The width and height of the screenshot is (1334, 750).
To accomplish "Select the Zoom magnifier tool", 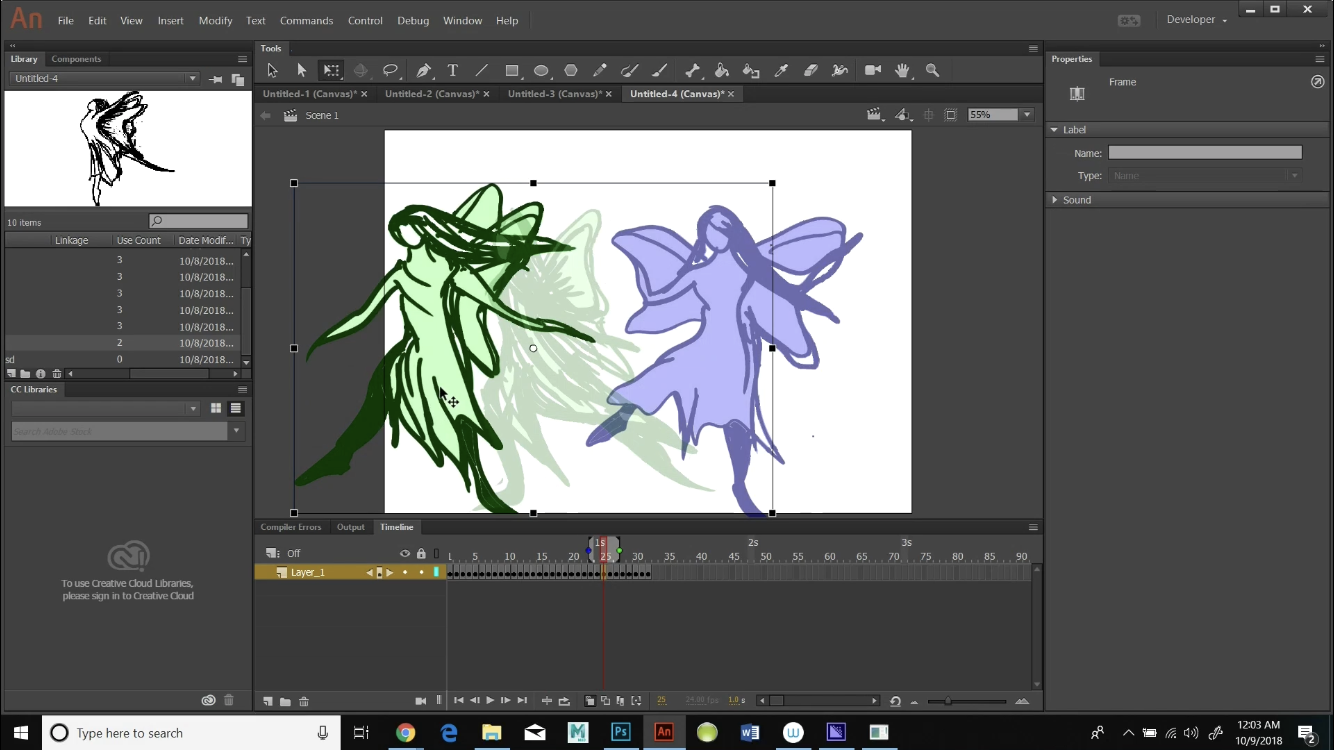I will 932,70.
